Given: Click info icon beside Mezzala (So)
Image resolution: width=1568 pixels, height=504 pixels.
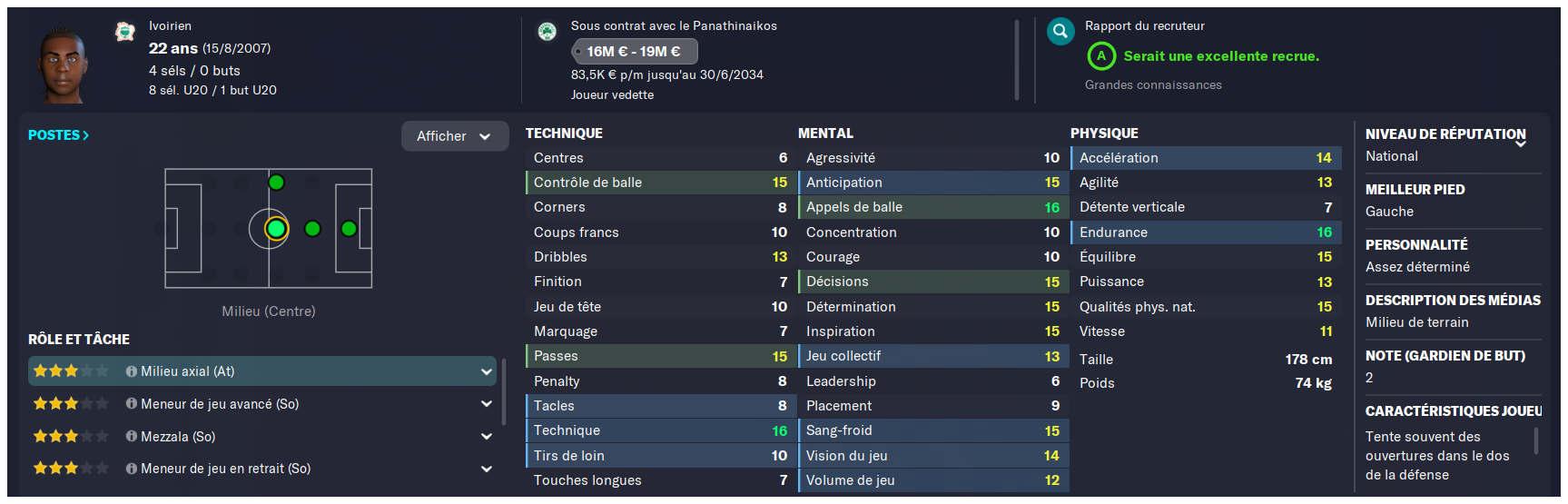Looking at the screenshot, I should tap(132, 437).
